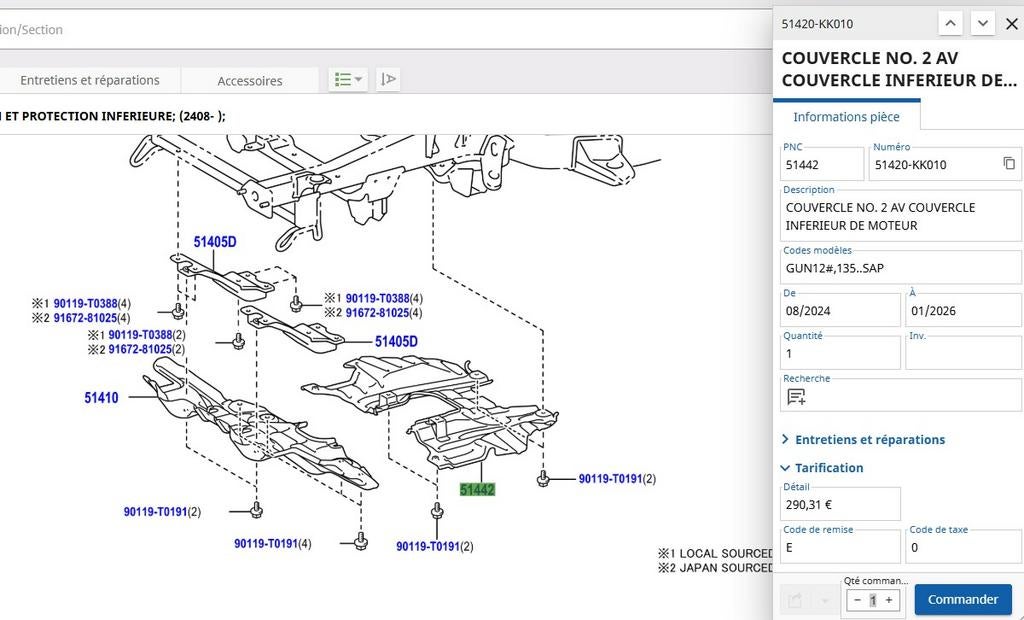Add a note via Recherche icon
1024x620 pixels.
[796, 397]
